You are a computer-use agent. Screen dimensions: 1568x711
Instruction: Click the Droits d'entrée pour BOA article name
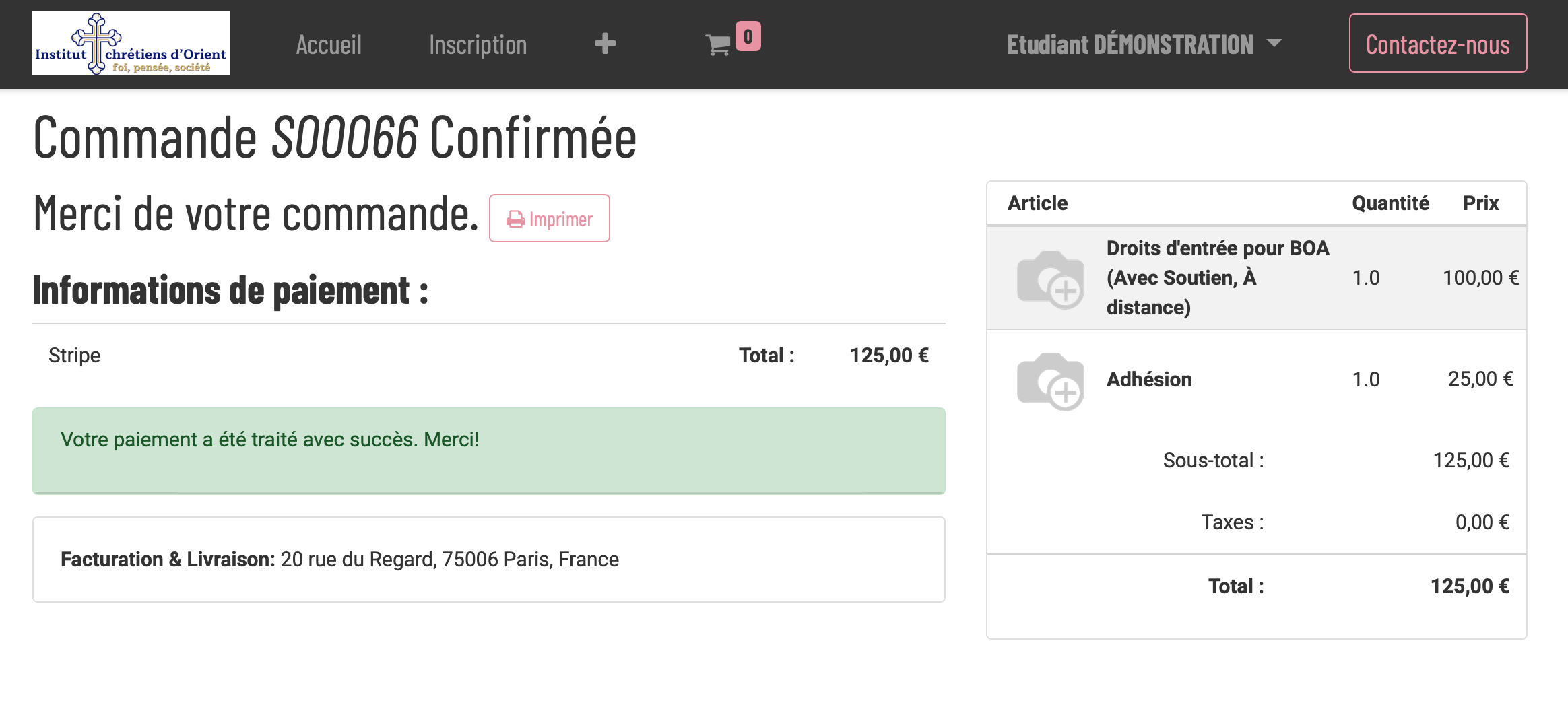(1217, 277)
